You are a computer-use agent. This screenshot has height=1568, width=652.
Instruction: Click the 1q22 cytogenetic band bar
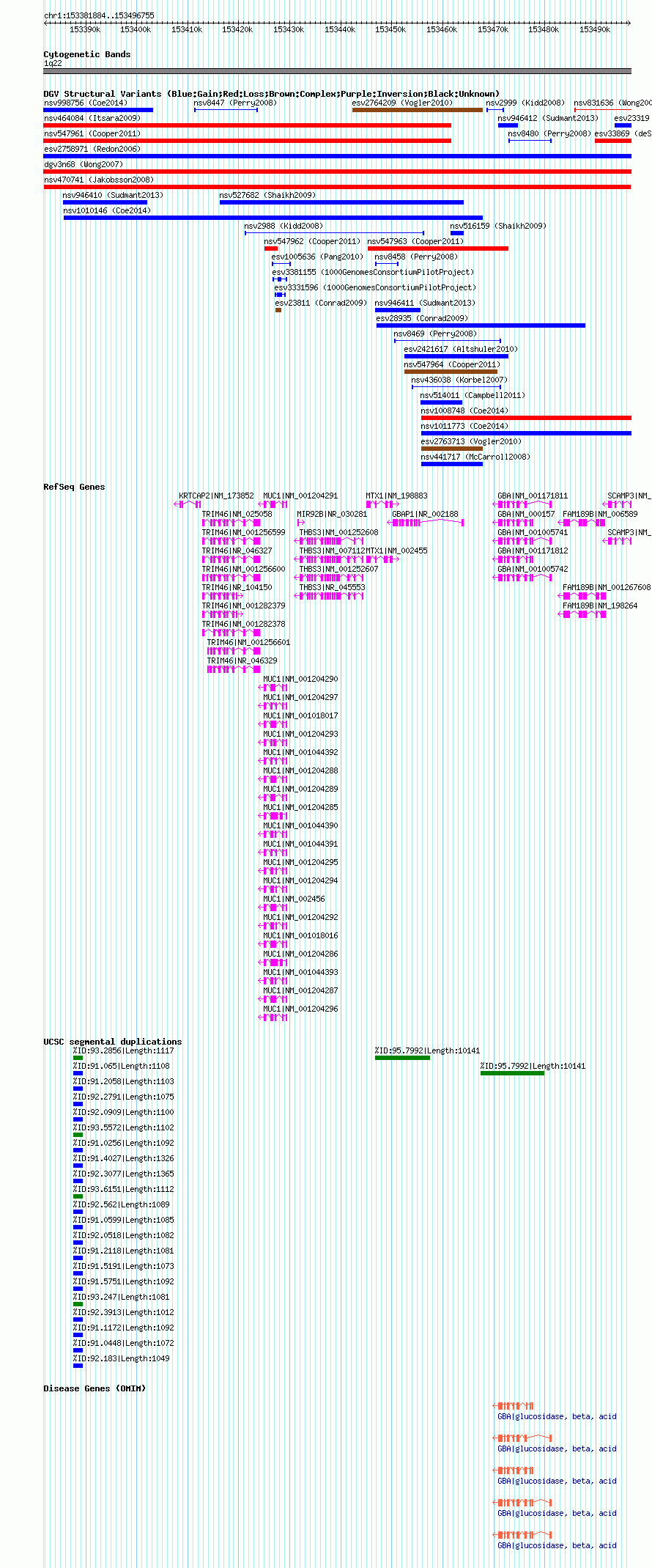[x=338, y=71]
